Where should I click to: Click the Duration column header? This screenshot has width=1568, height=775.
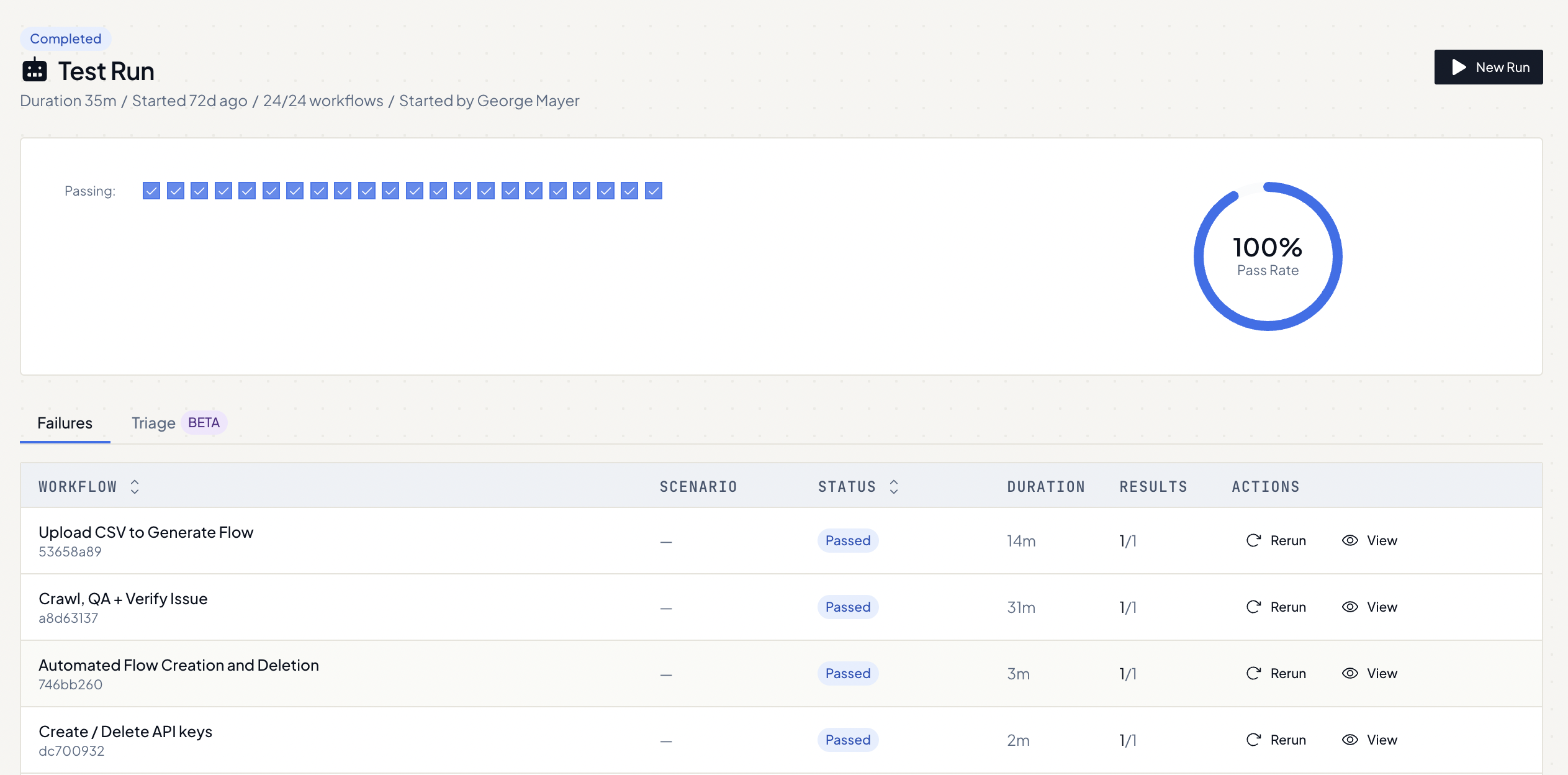(x=1046, y=487)
